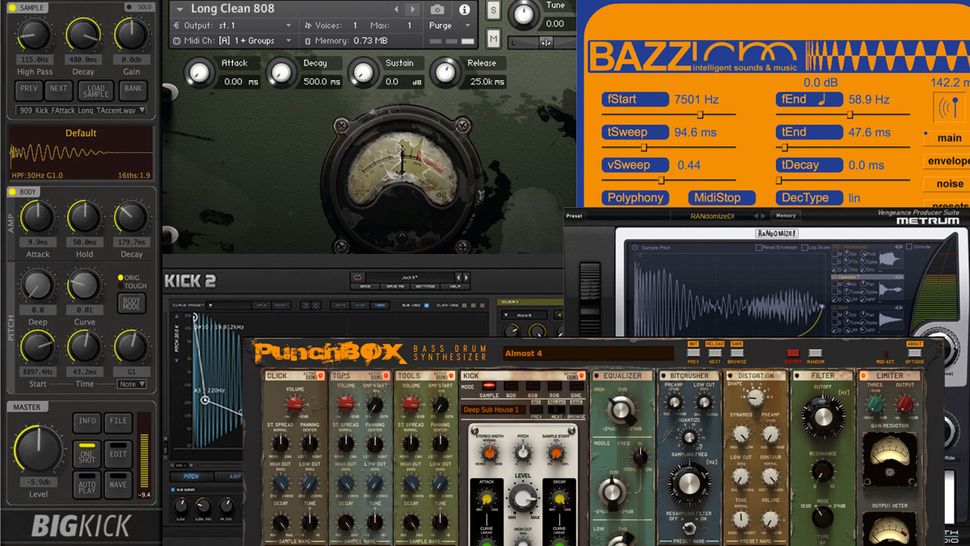Viewport: 970px width, 546px height.
Task: Click the BigKick Default waveform display
Action: 81,153
